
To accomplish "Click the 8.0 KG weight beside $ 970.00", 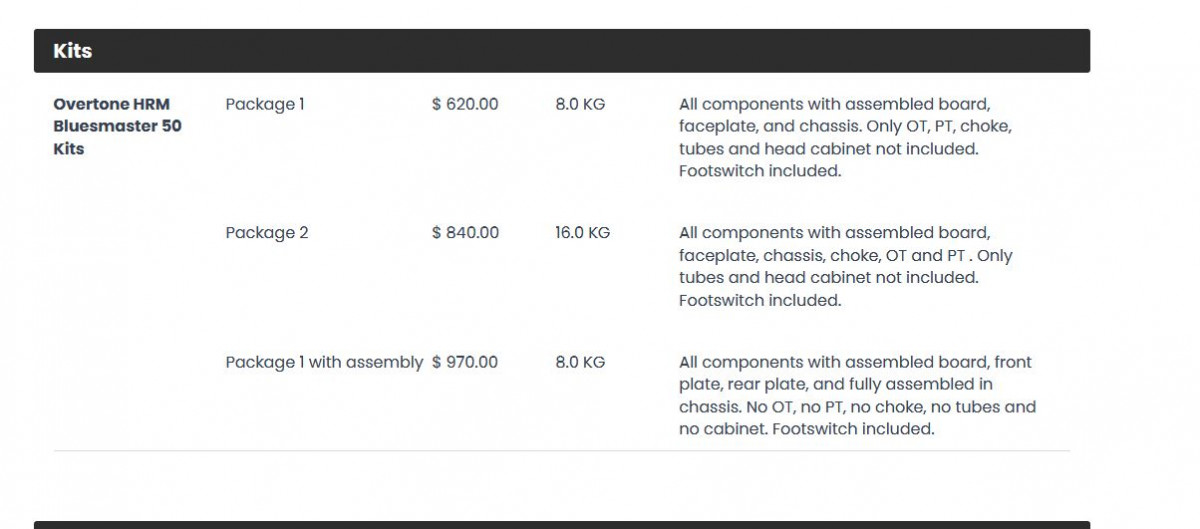I will tap(580, 362).
